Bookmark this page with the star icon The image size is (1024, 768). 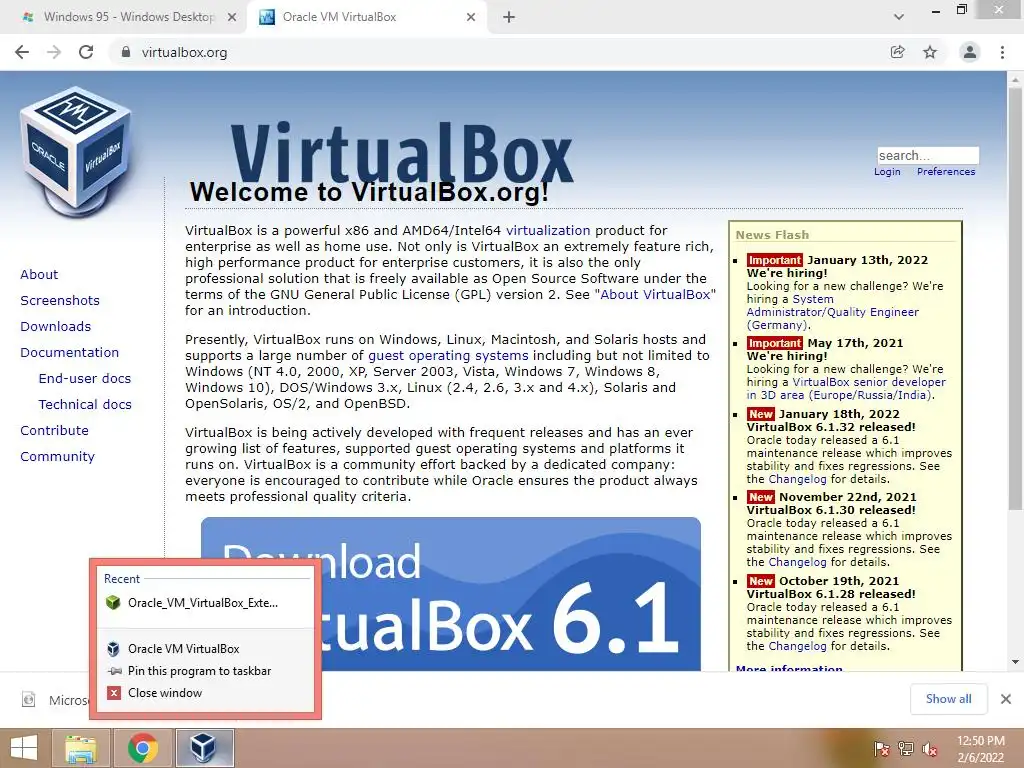930,52
